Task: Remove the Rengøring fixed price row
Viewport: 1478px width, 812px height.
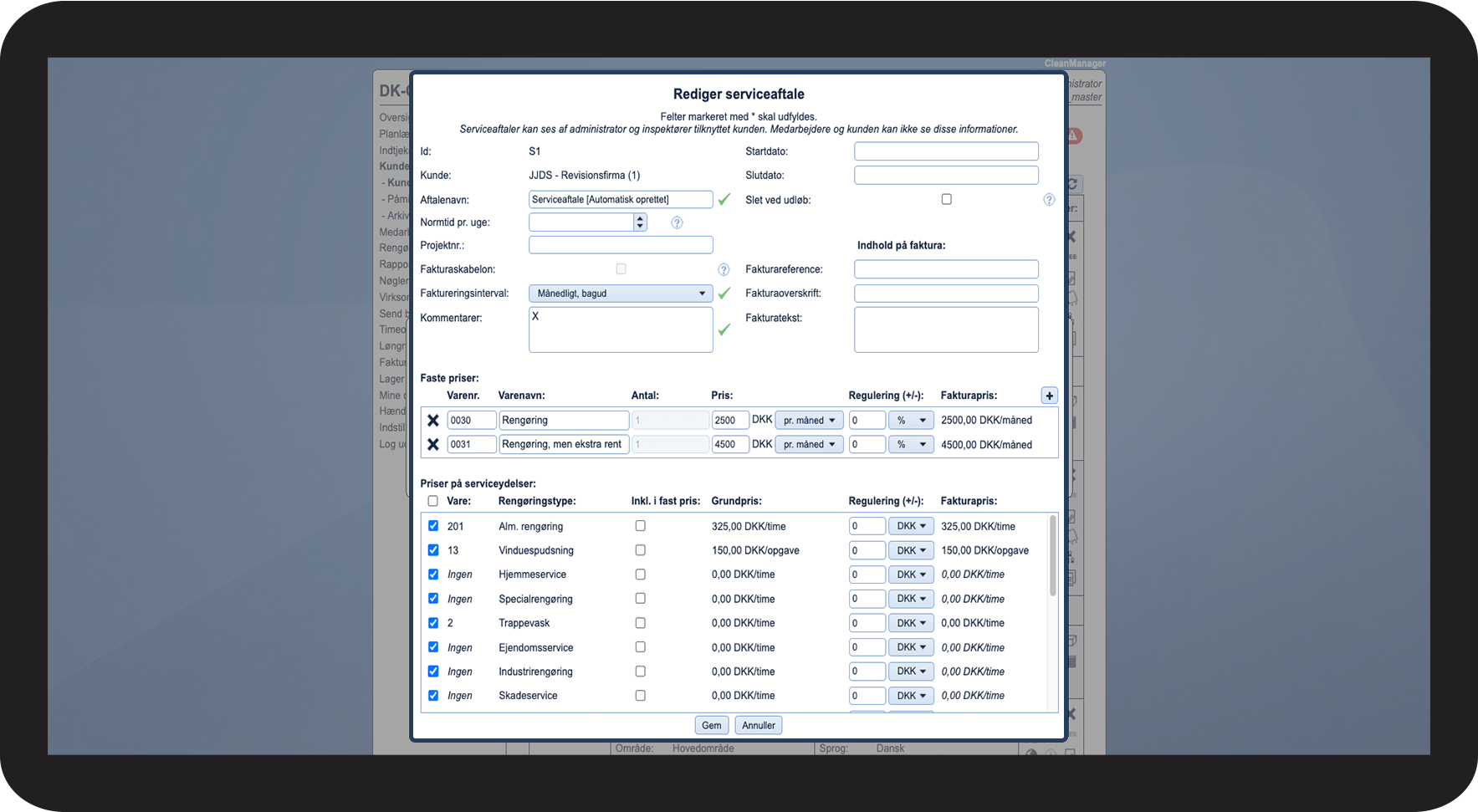Action: coord(432,421)
